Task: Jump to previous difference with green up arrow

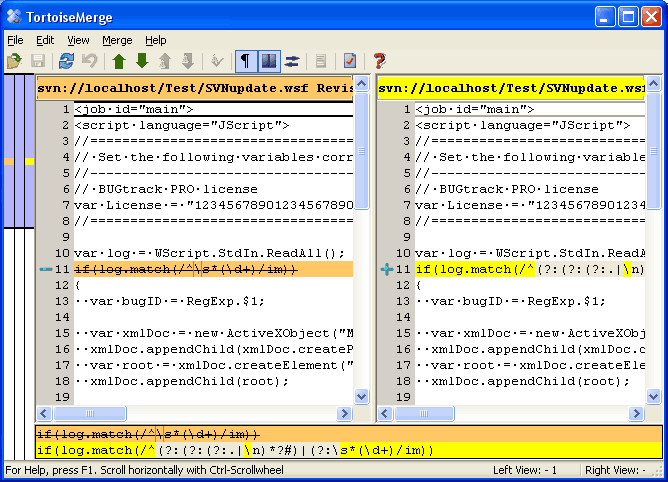Action: pyautogui.click(x=119, y=62)
